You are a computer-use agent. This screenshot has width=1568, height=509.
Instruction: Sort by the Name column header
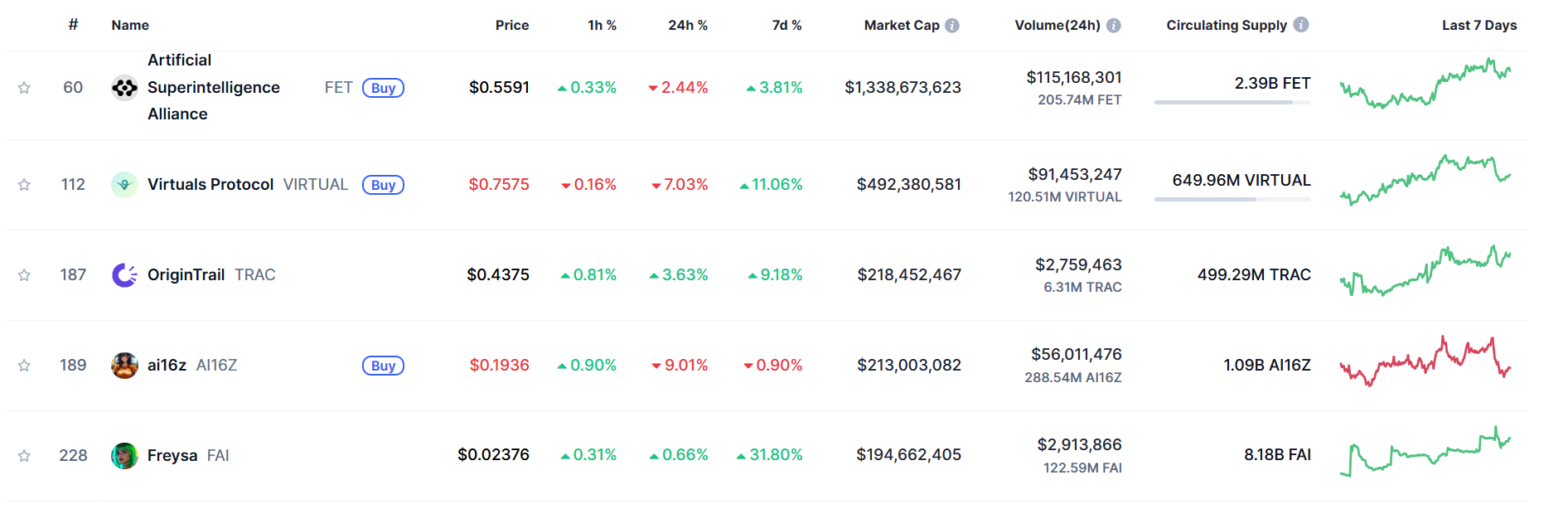[130, 26]
